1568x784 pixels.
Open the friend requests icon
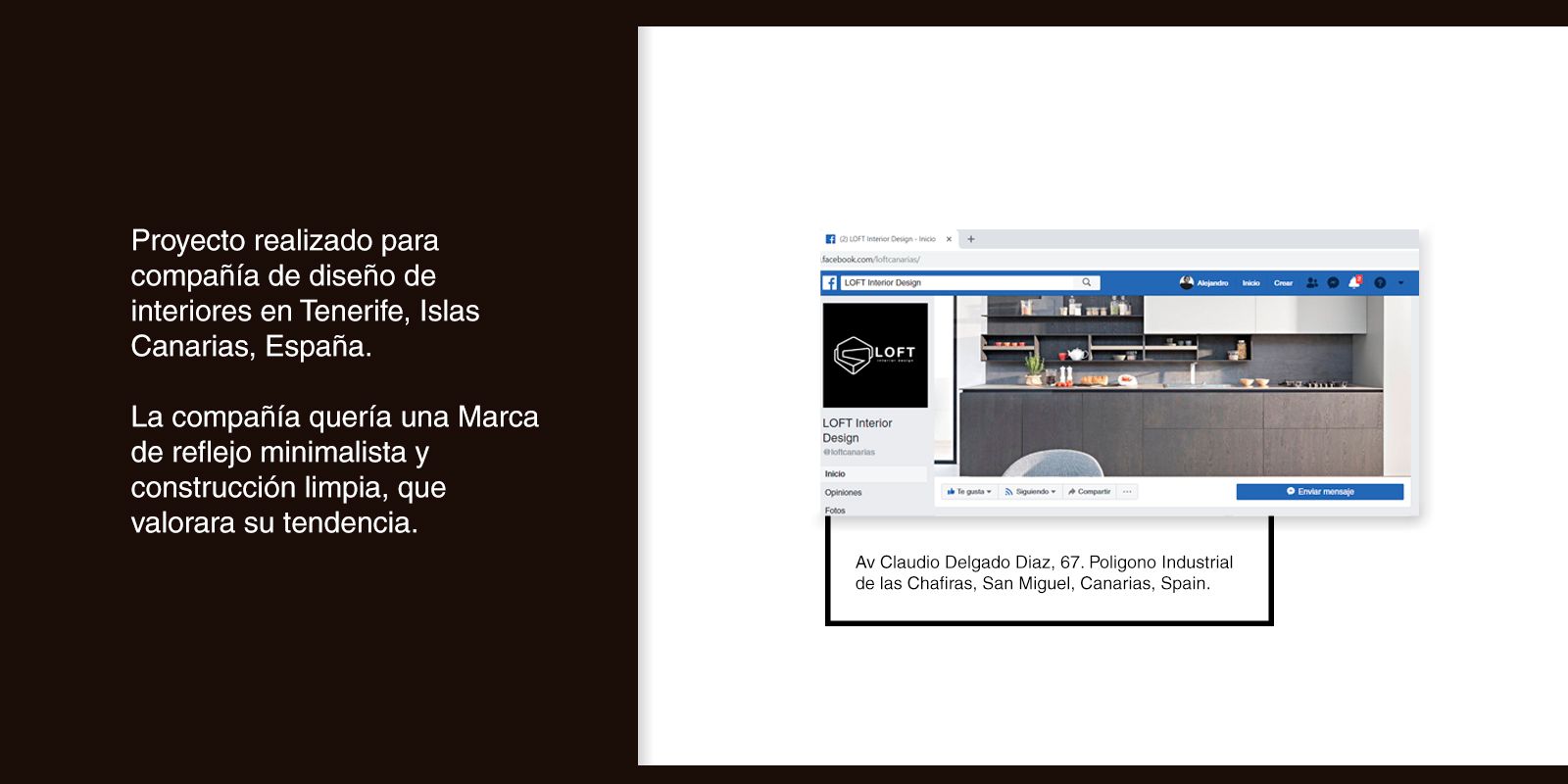1312,282
